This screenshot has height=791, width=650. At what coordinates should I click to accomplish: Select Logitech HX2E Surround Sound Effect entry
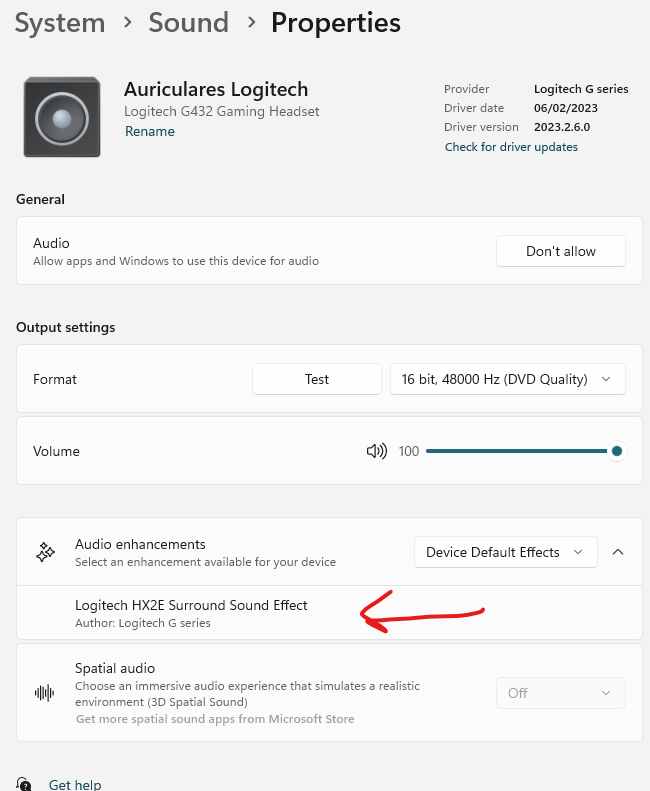[x=191, y=605]
